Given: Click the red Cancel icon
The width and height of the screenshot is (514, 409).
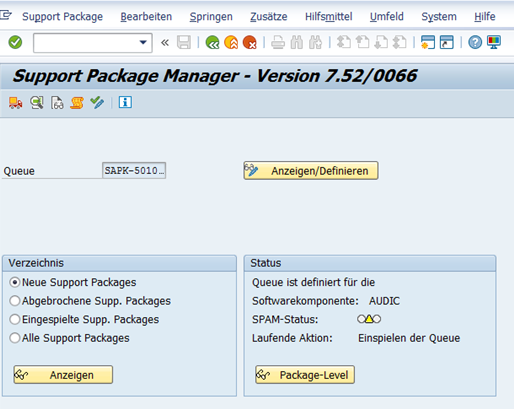Looking at the screenshot, I should [x=250, y=42].
